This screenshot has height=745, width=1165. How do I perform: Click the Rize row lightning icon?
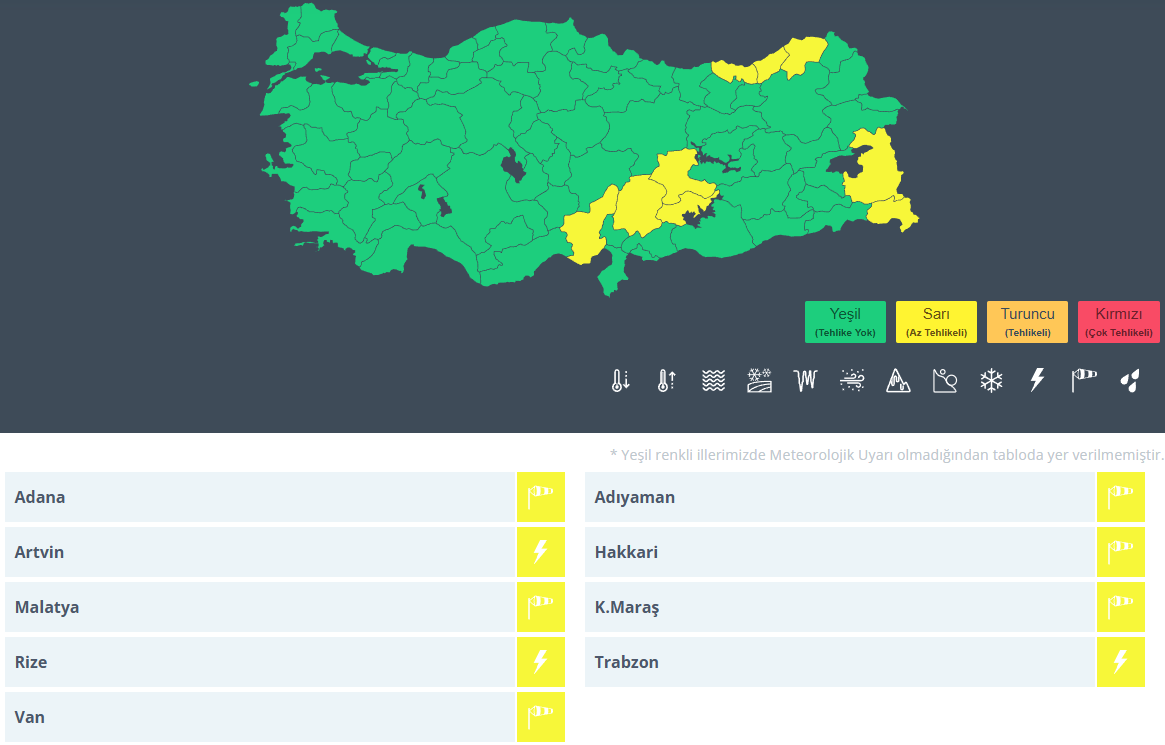pos(541,662)
